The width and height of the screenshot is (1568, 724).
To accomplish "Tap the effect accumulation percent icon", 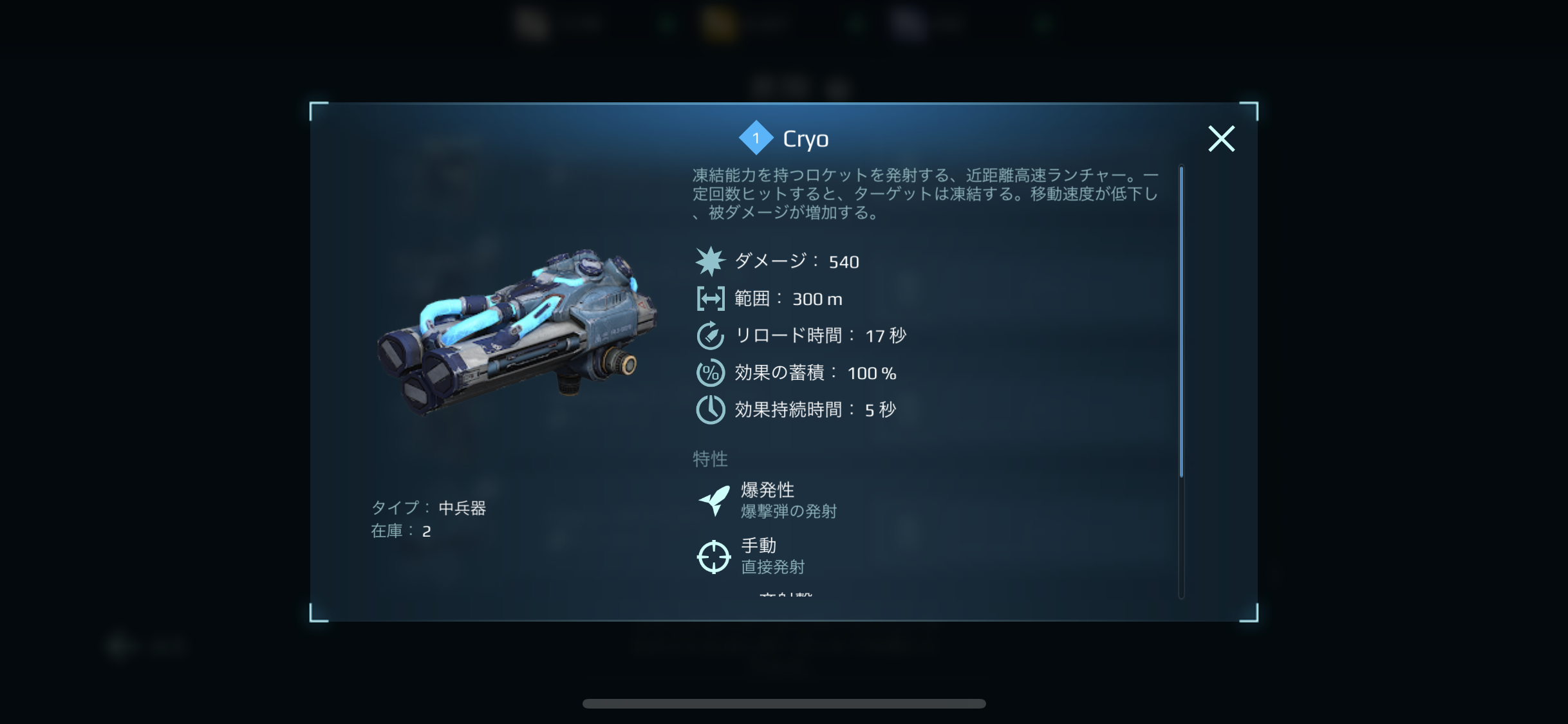I will point(710,373).
